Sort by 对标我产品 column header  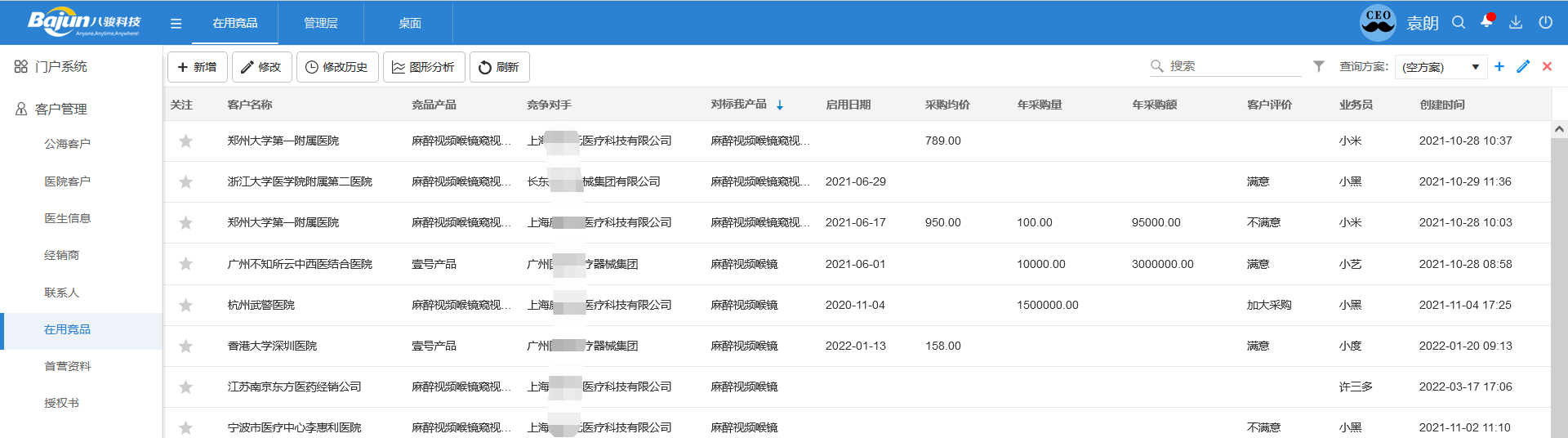(739, 105)
